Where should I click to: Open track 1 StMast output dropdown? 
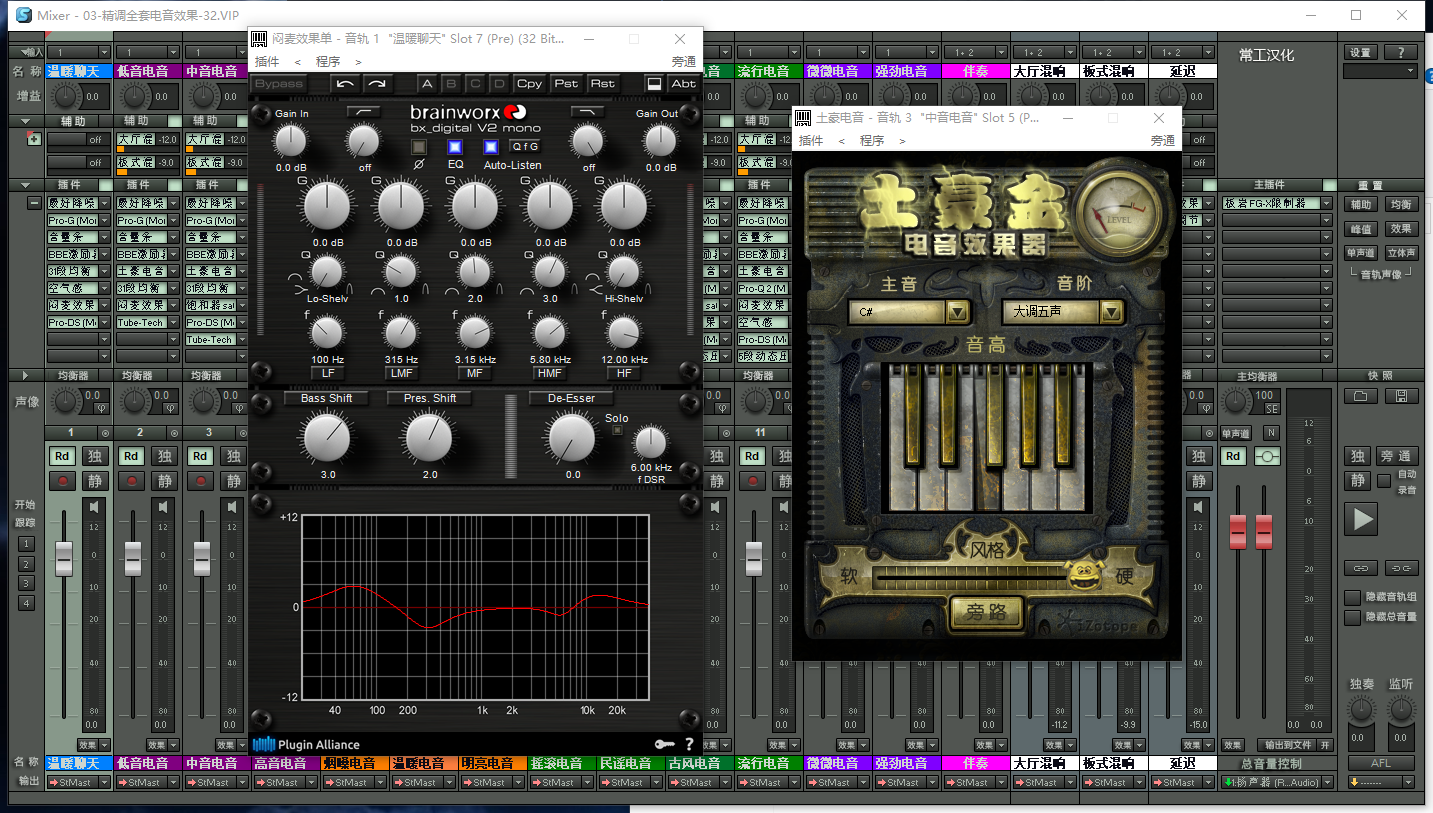pyautogui.click(x=104, y=782)
